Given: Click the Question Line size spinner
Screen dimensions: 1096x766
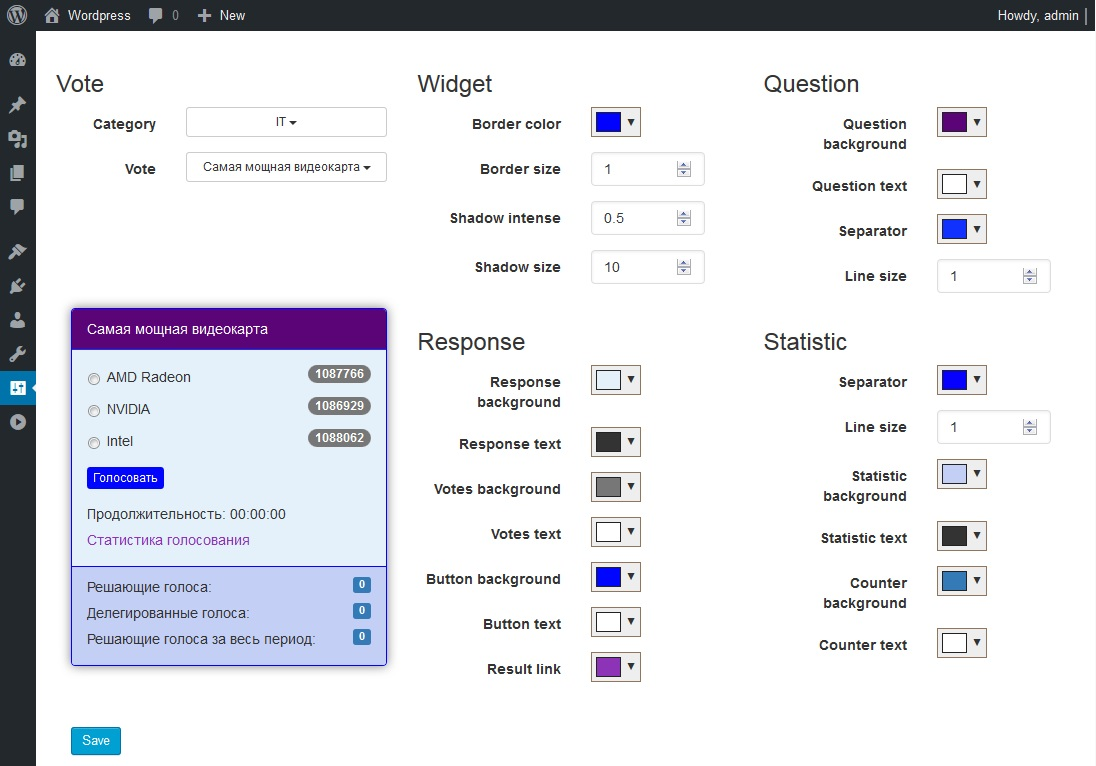Looking at the screenshot, I should click(x=1030, y=276).
